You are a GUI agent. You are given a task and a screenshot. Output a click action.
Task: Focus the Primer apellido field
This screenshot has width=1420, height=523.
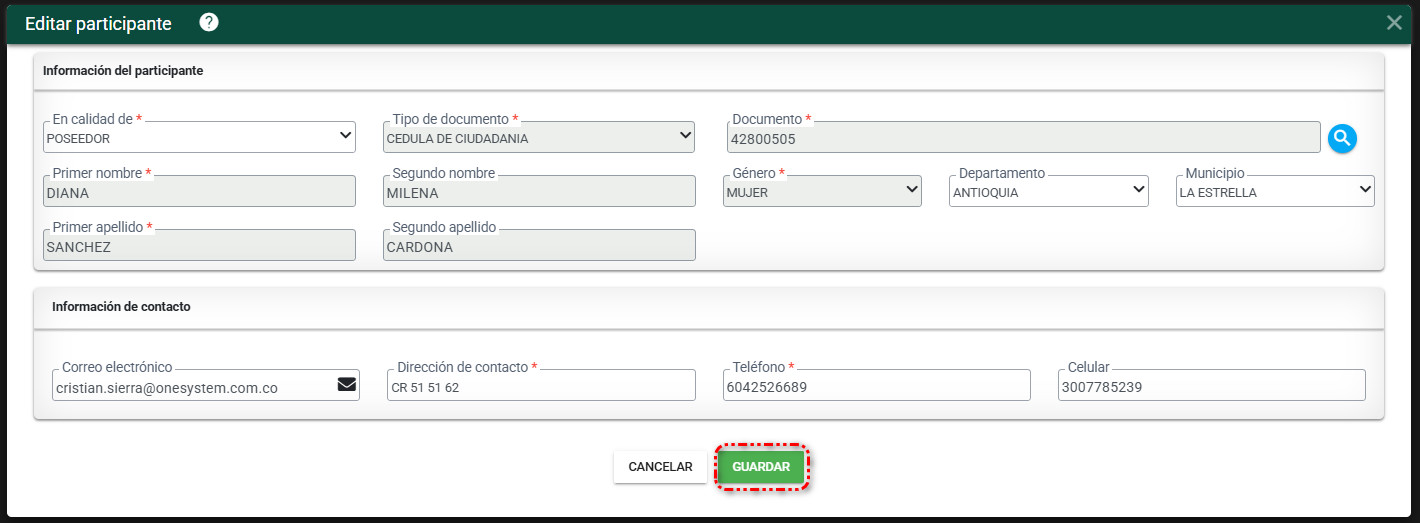click(200, 246)
